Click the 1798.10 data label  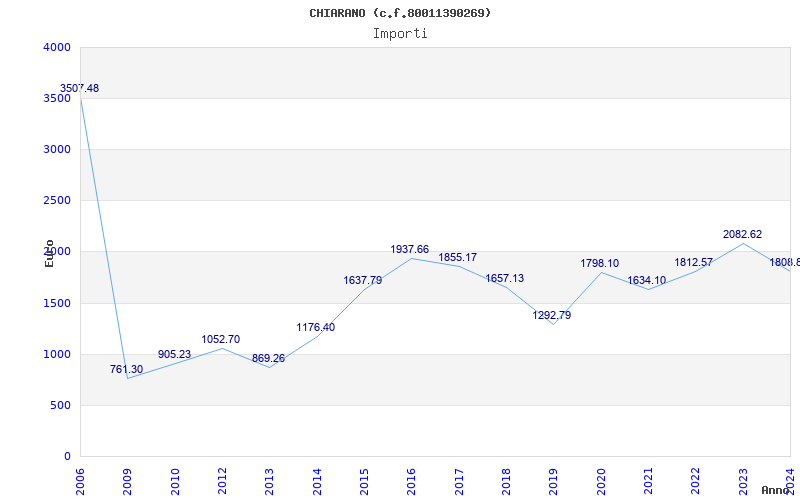599,264
